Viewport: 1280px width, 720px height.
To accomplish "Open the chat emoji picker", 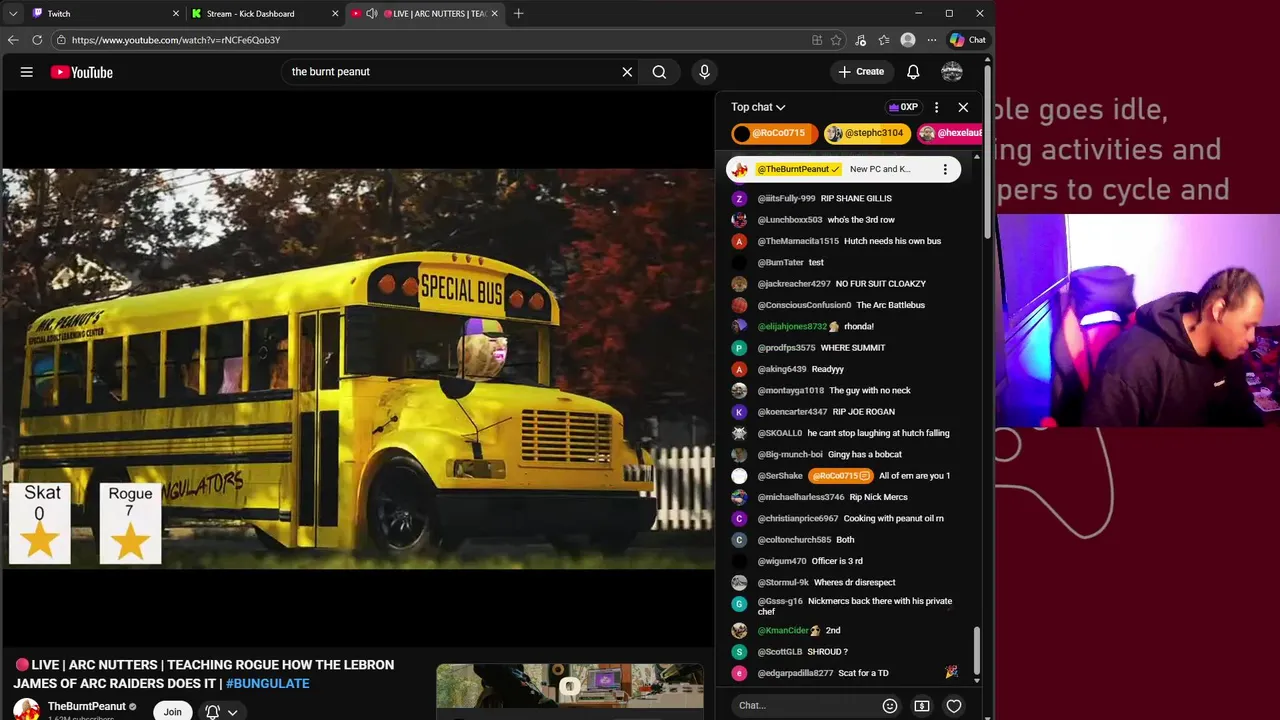I will tap(890, 706).
